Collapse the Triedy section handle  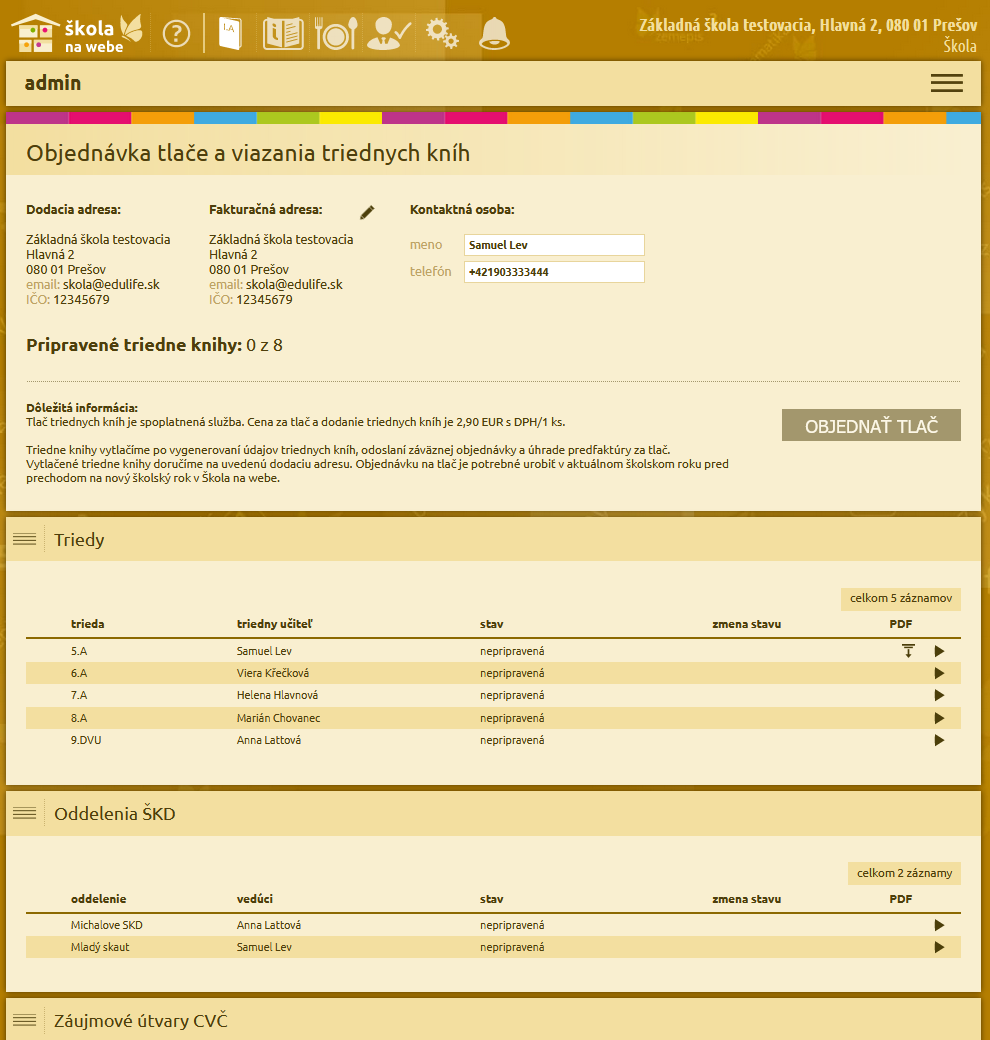[x=25, y=539]
